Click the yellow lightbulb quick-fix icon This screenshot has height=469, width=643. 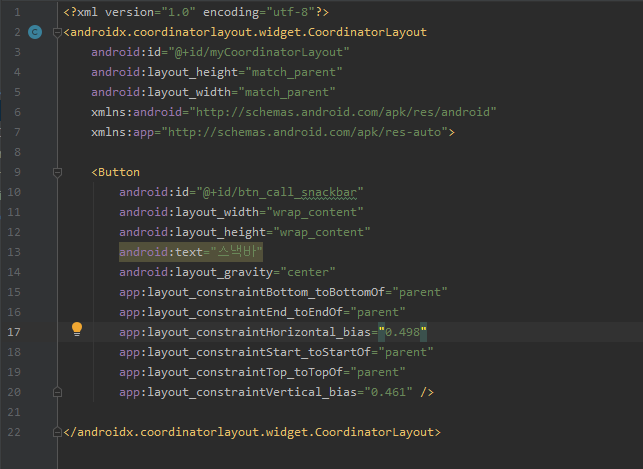pyautogui.click(x=77, y=329)
